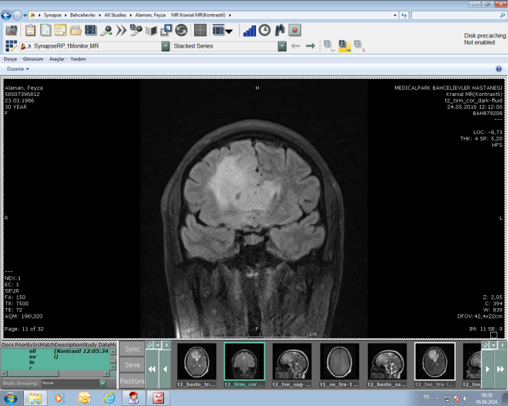Click the blue signal bars icon
The width and height of the screenshot is (508, 406).
[249, 31]
